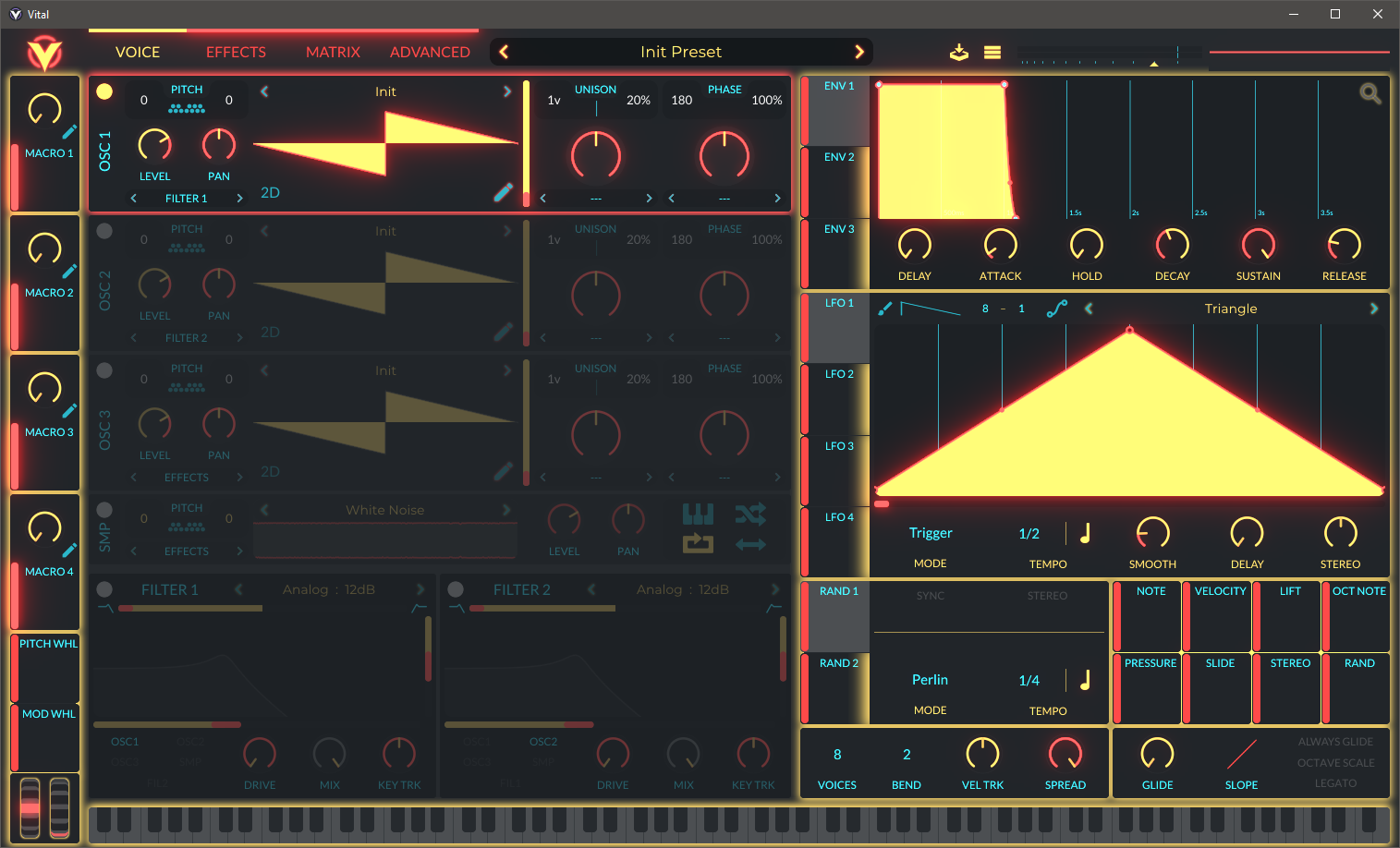Screen dimensions: 1400x848
Task: Disable oscillator 1 power toggle
Action: [104, 91]
